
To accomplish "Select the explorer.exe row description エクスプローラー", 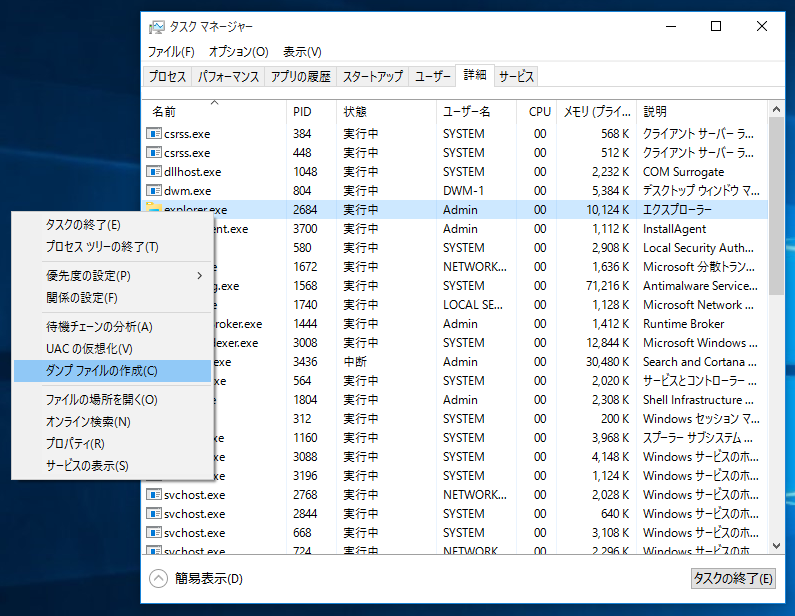I will (677, 210).
